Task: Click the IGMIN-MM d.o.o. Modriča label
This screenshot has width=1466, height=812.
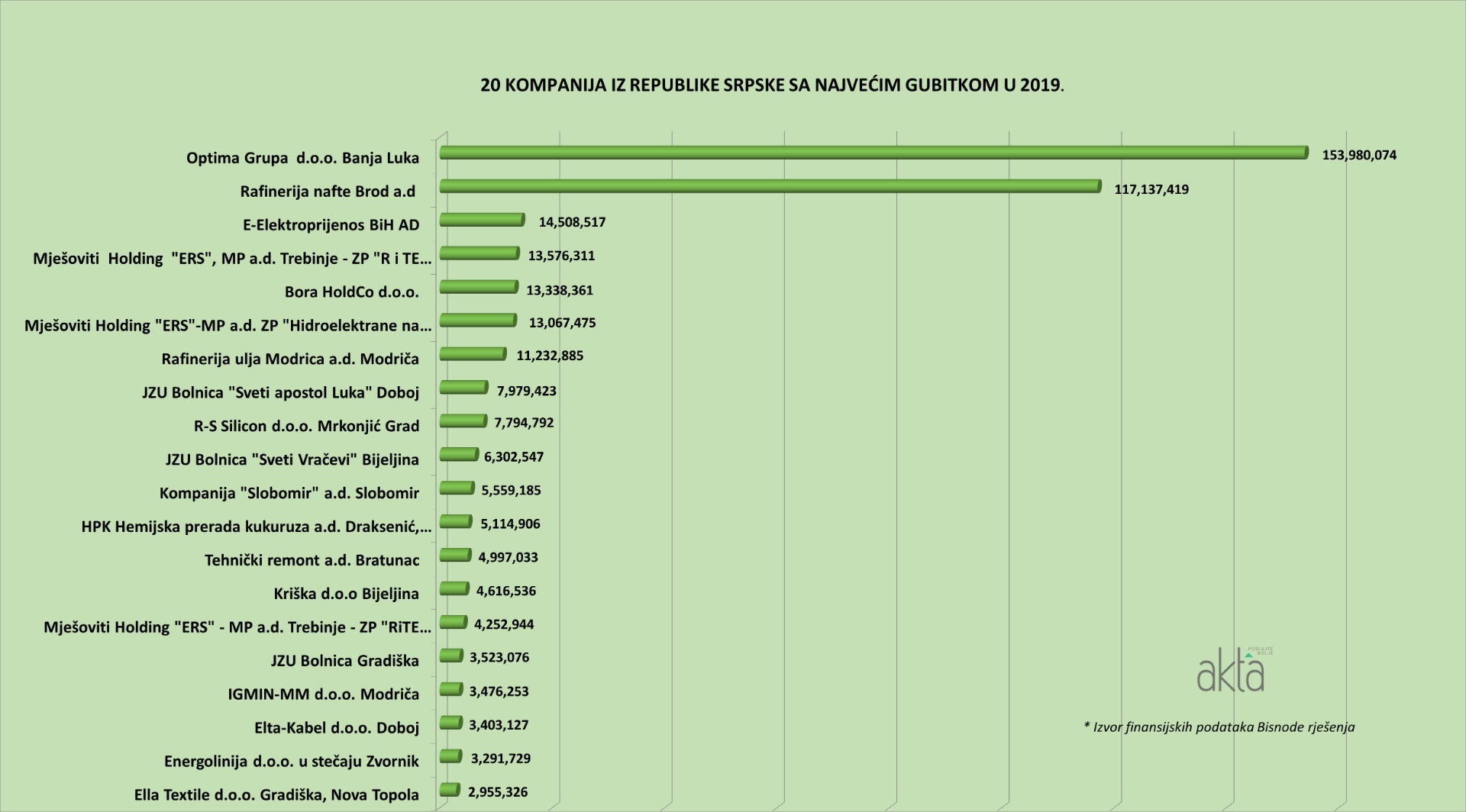Action: click(x=323, y=694)
